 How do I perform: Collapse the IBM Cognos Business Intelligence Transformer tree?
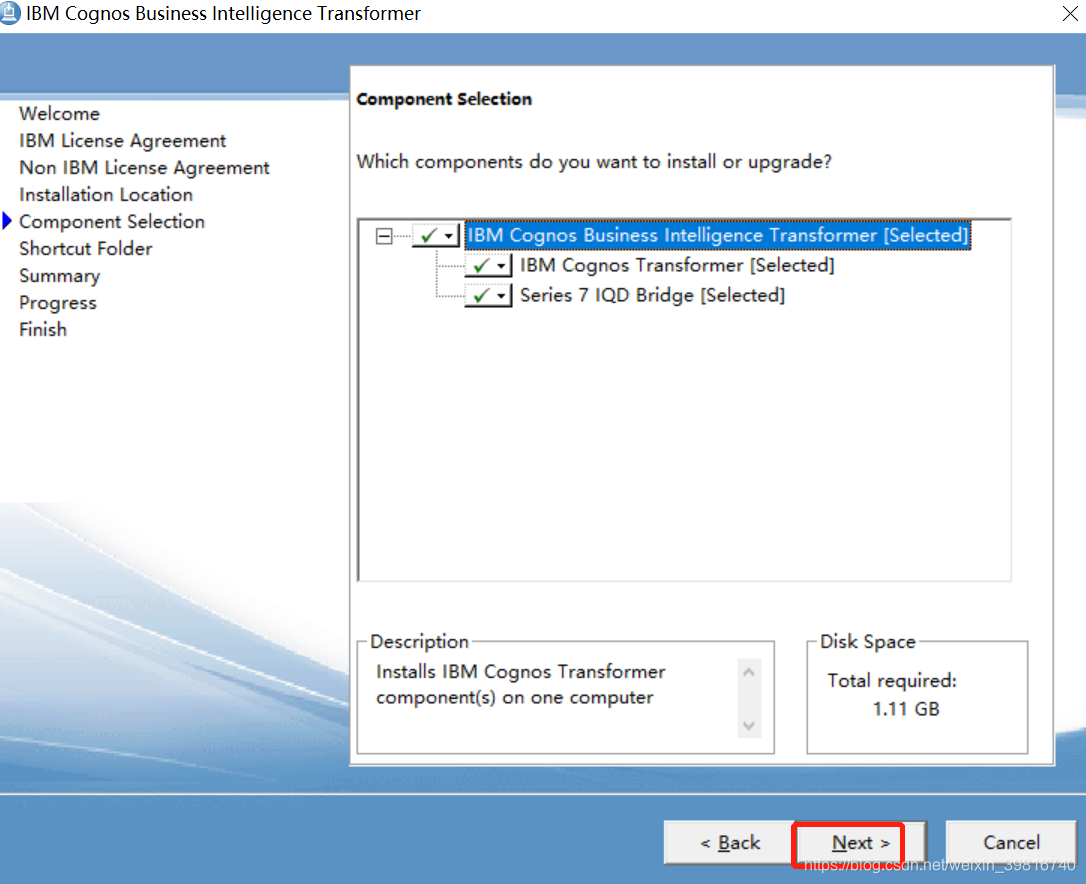coord(384,236)
